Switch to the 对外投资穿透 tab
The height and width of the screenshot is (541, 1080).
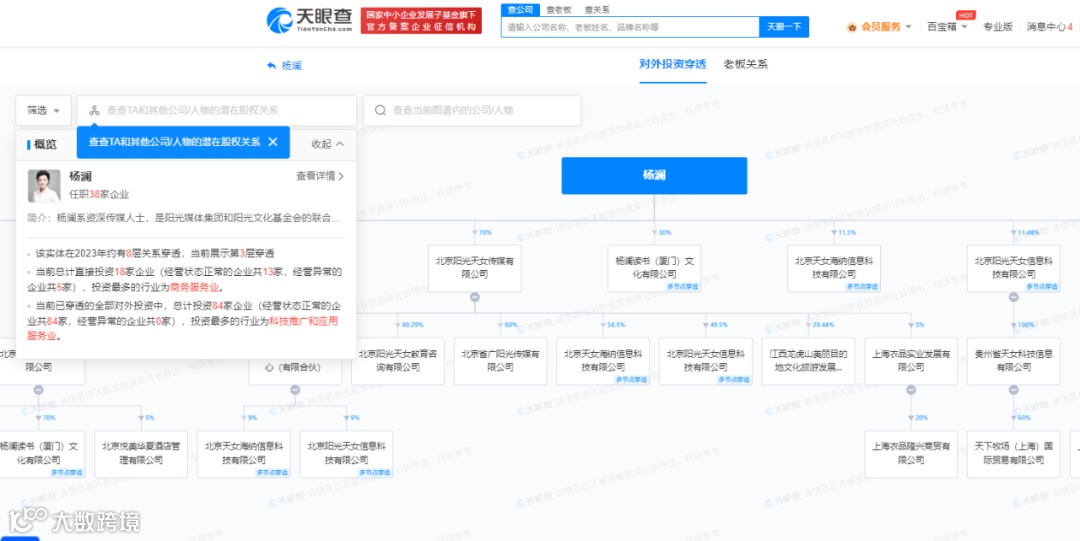(673, 64)
